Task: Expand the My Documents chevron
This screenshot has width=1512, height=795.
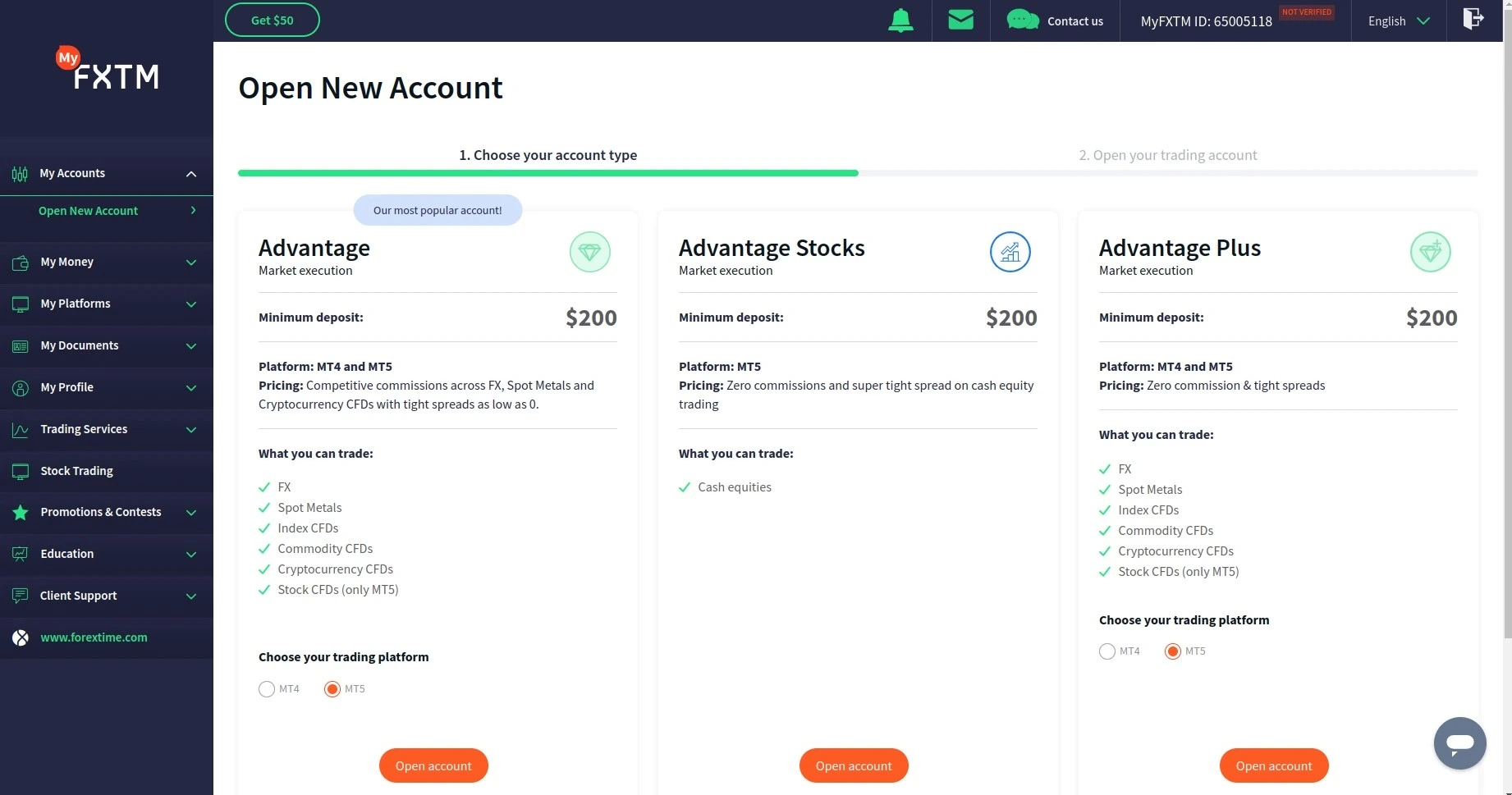Action: point(191,346)
